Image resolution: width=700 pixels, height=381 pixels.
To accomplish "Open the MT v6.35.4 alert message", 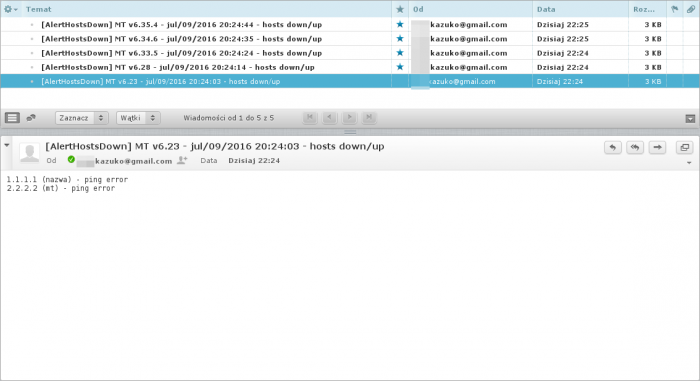I will [181, 25].
